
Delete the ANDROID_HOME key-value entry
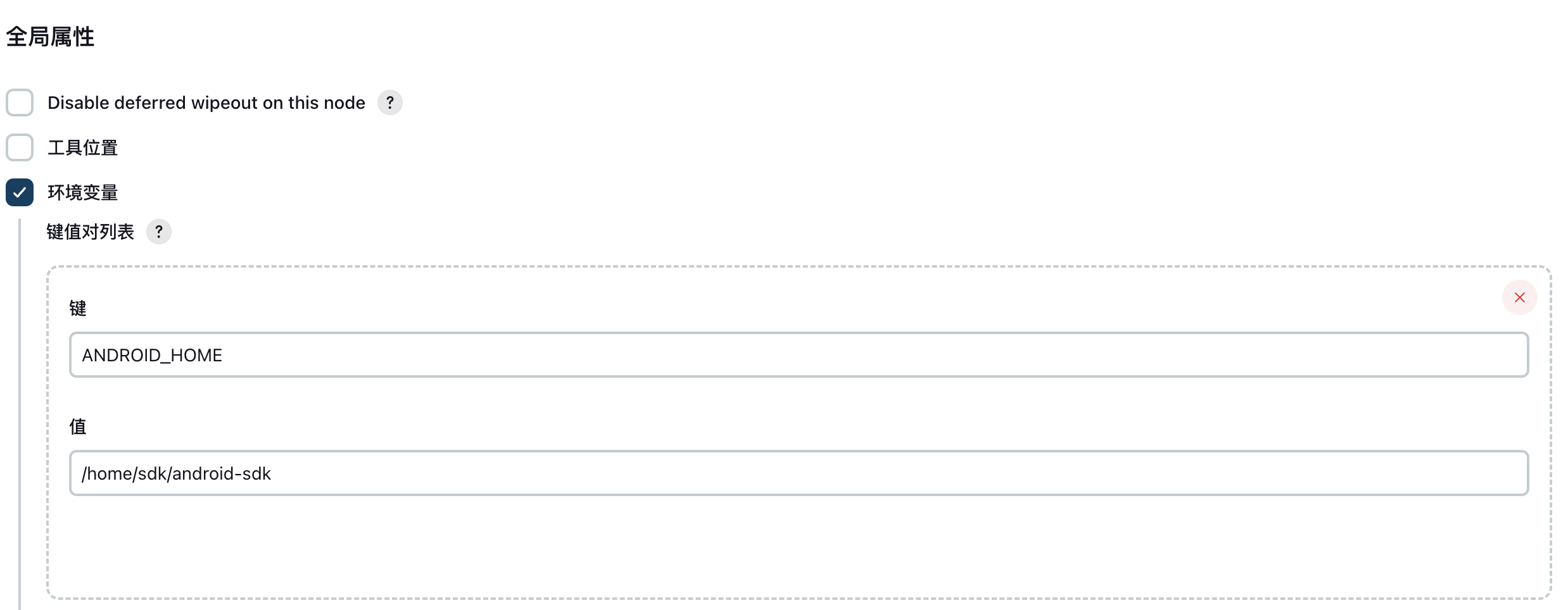(1519, 297)
